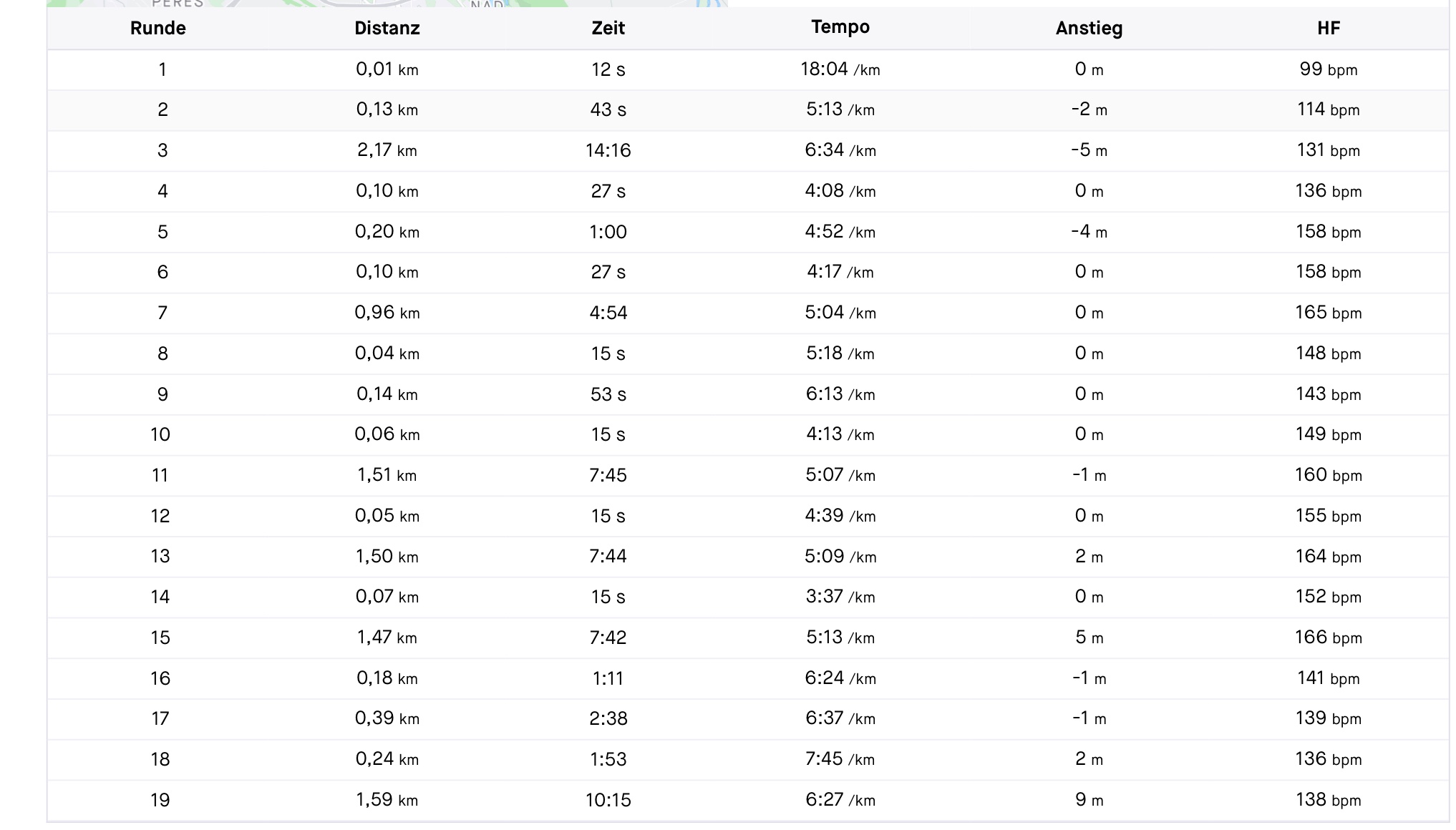Select the 3:37 /km tempo cell

pos(840,597)
